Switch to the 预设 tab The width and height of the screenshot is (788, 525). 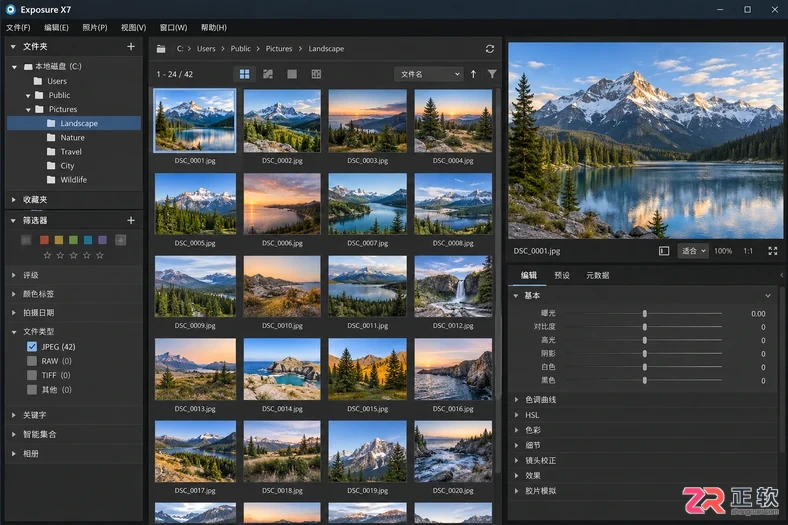[x=562, y=275]
